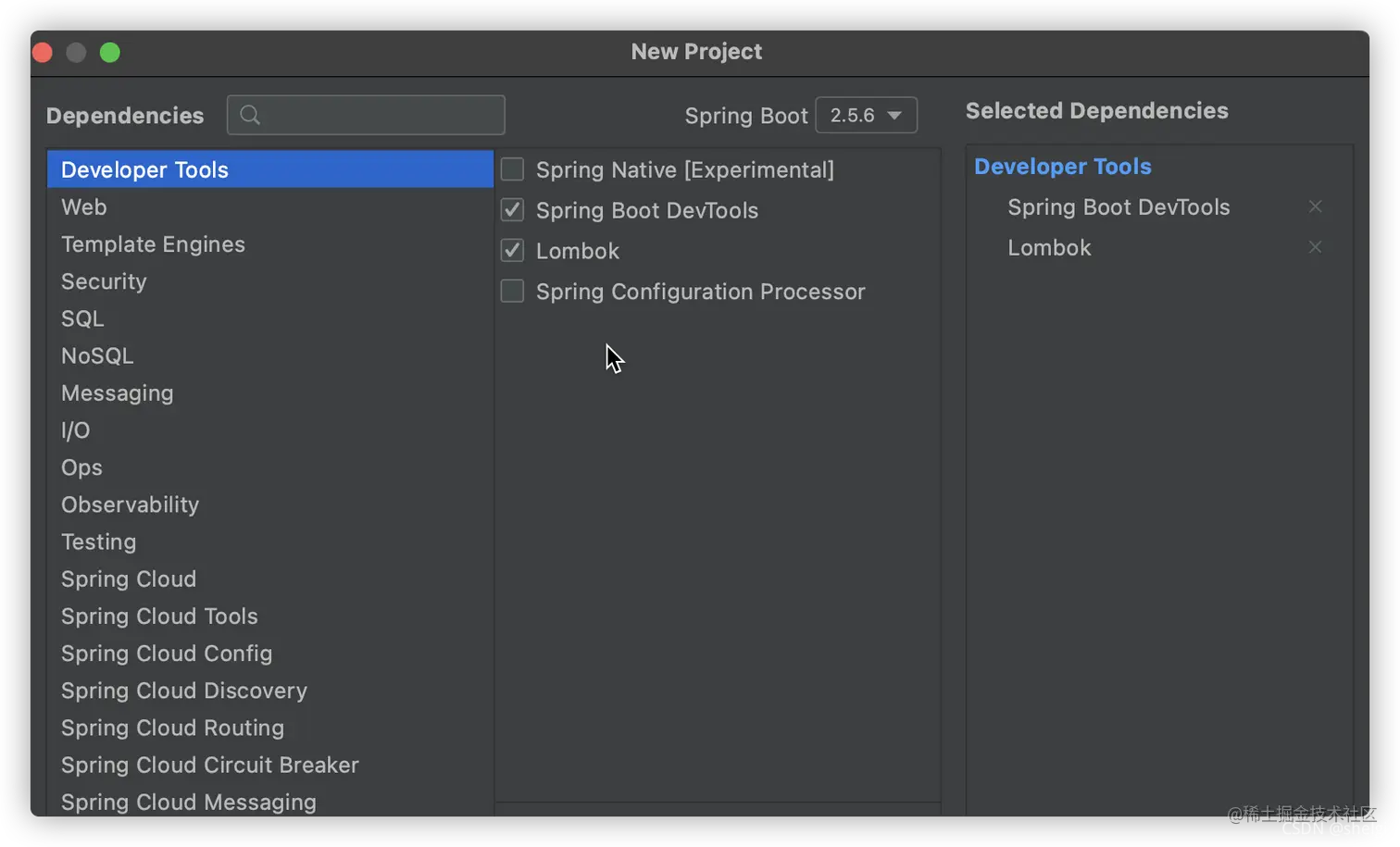1400x847 pixels.
Task: Enable Spring Native [Experimental] checkbox
Action: (512, 169)
